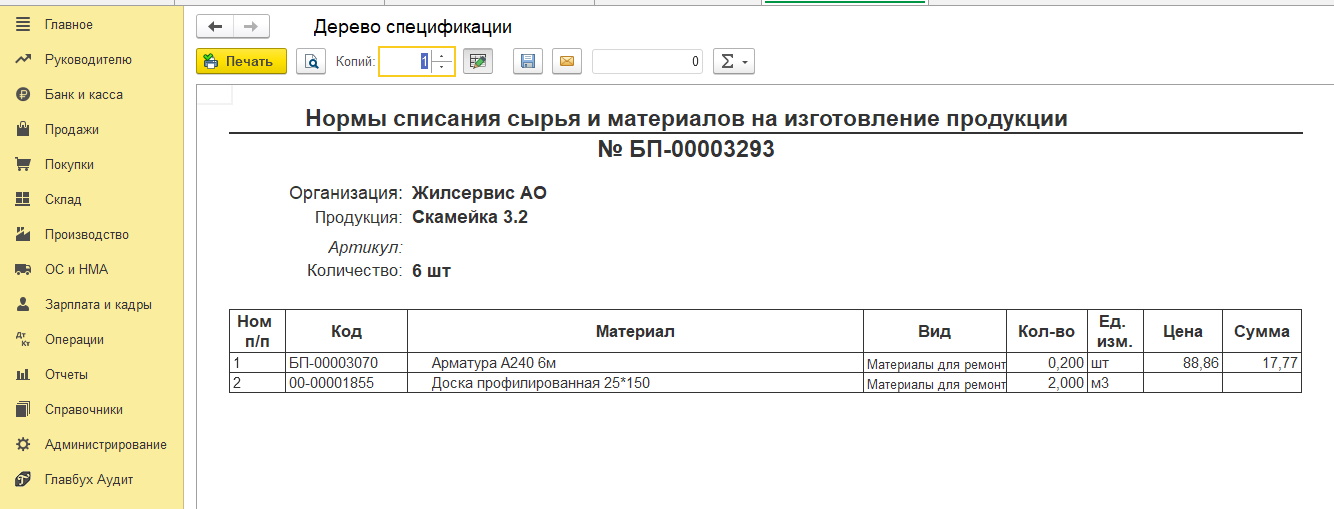This screenshot has height=509, width=1334.
Task: Click the sum value field showing 0
Action: pyautogui.click(x=647, y=61)
